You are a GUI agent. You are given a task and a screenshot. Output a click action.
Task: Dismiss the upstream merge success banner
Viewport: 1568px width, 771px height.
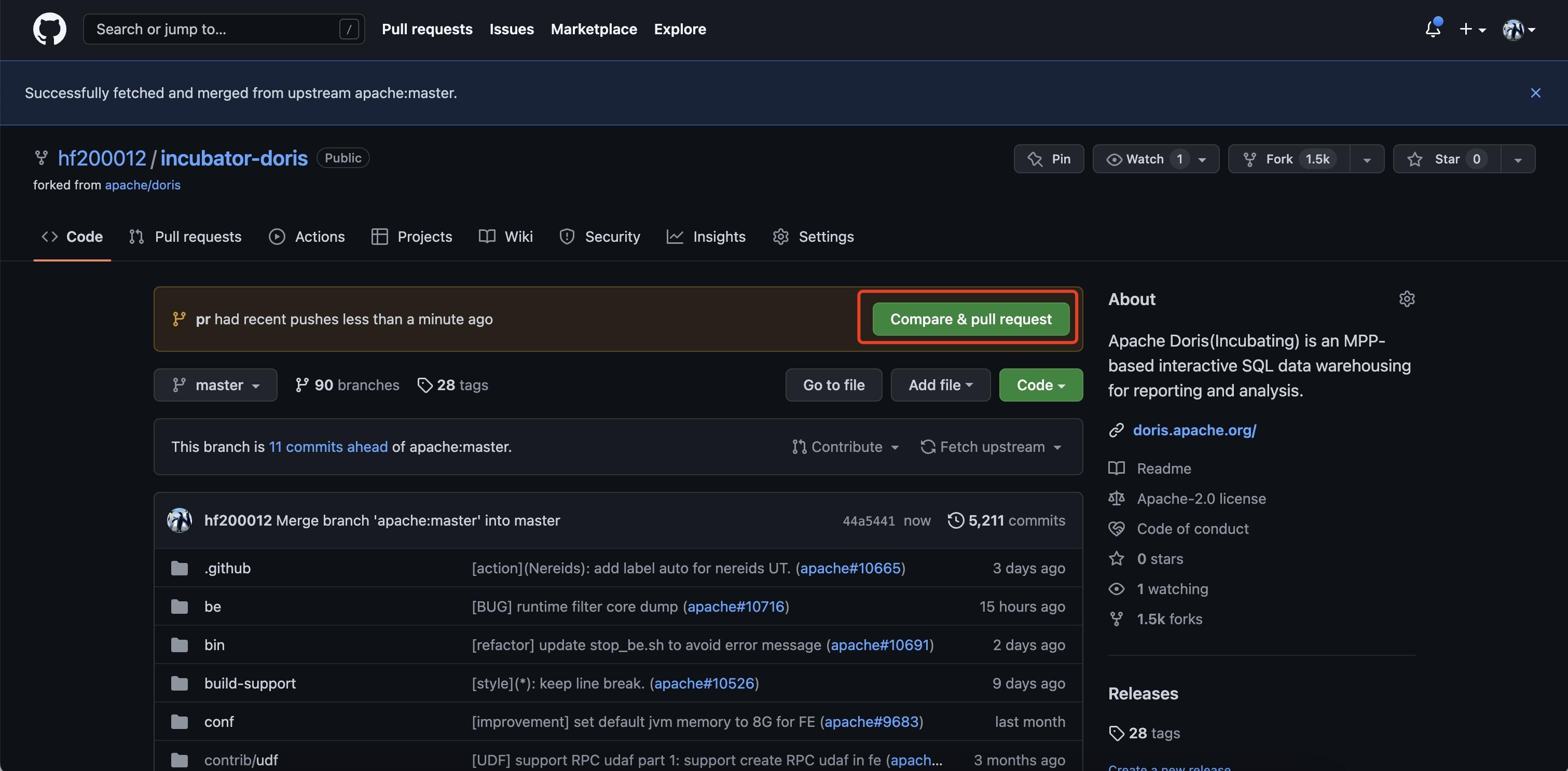click(x=1535, y=93)
